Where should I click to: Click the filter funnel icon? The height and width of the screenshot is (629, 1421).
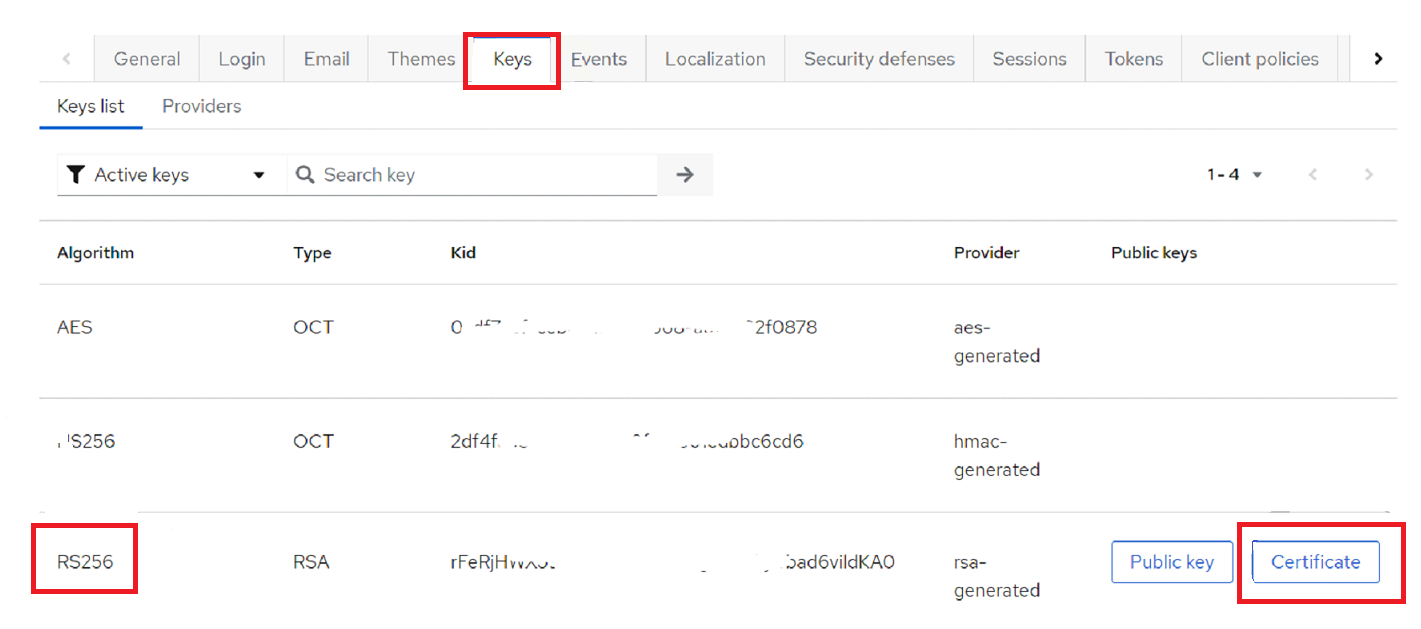[x=75, y=175]
